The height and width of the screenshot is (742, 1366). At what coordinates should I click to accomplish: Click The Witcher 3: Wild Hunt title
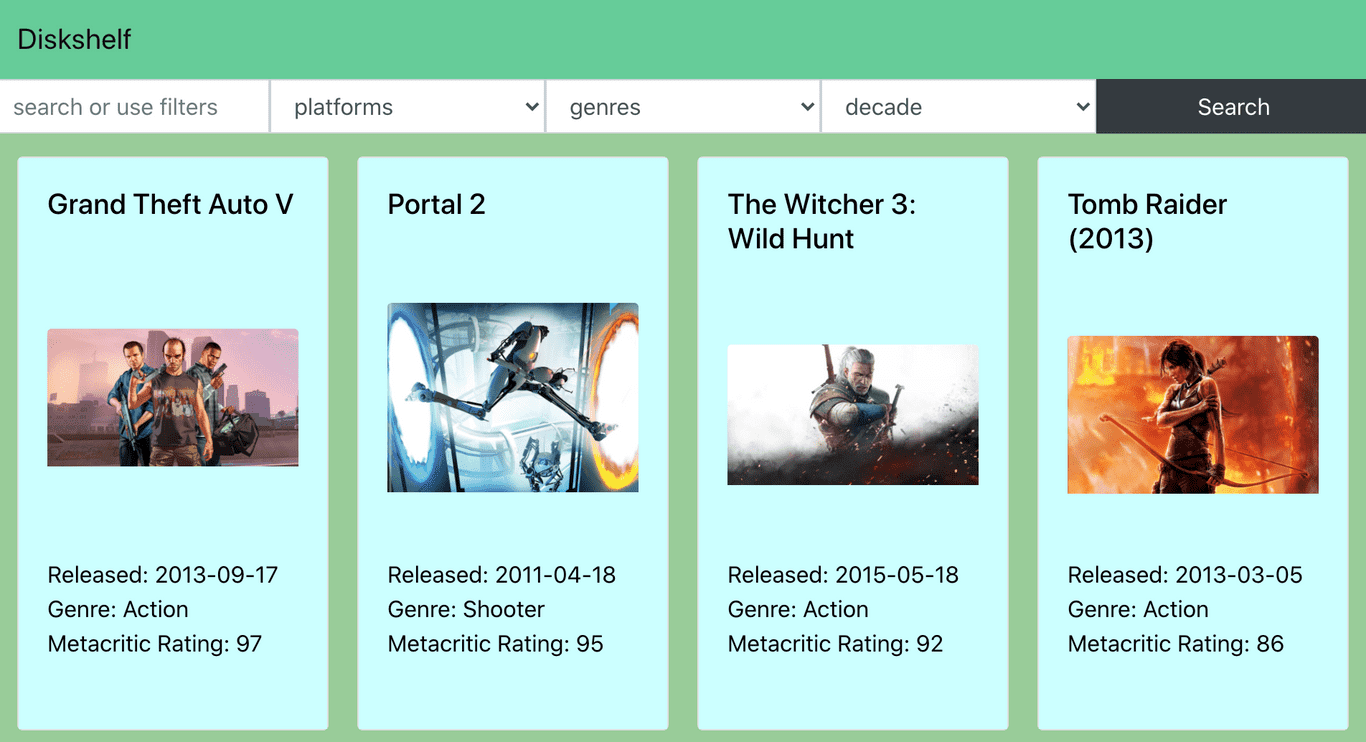(822, 221)
